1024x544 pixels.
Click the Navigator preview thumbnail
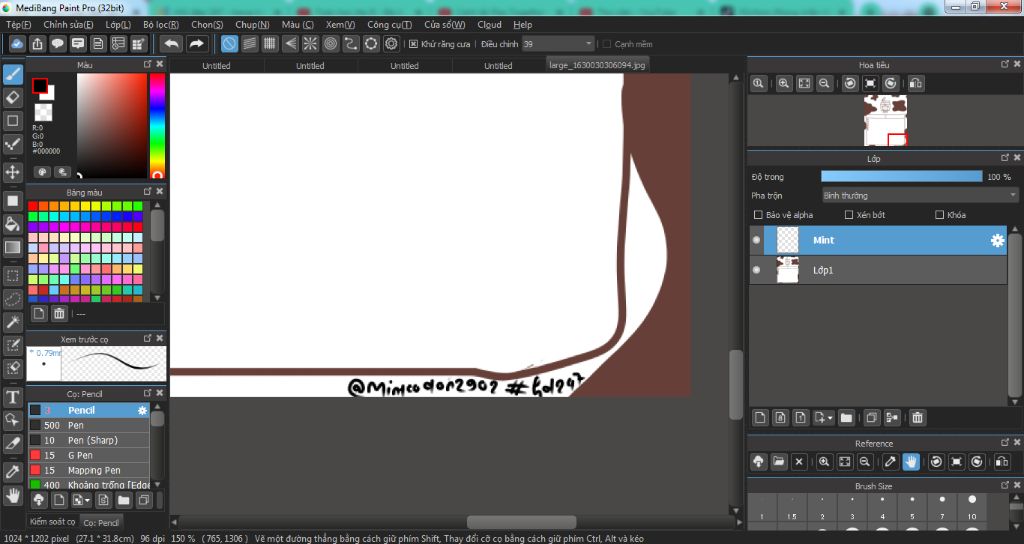(885, 120)
